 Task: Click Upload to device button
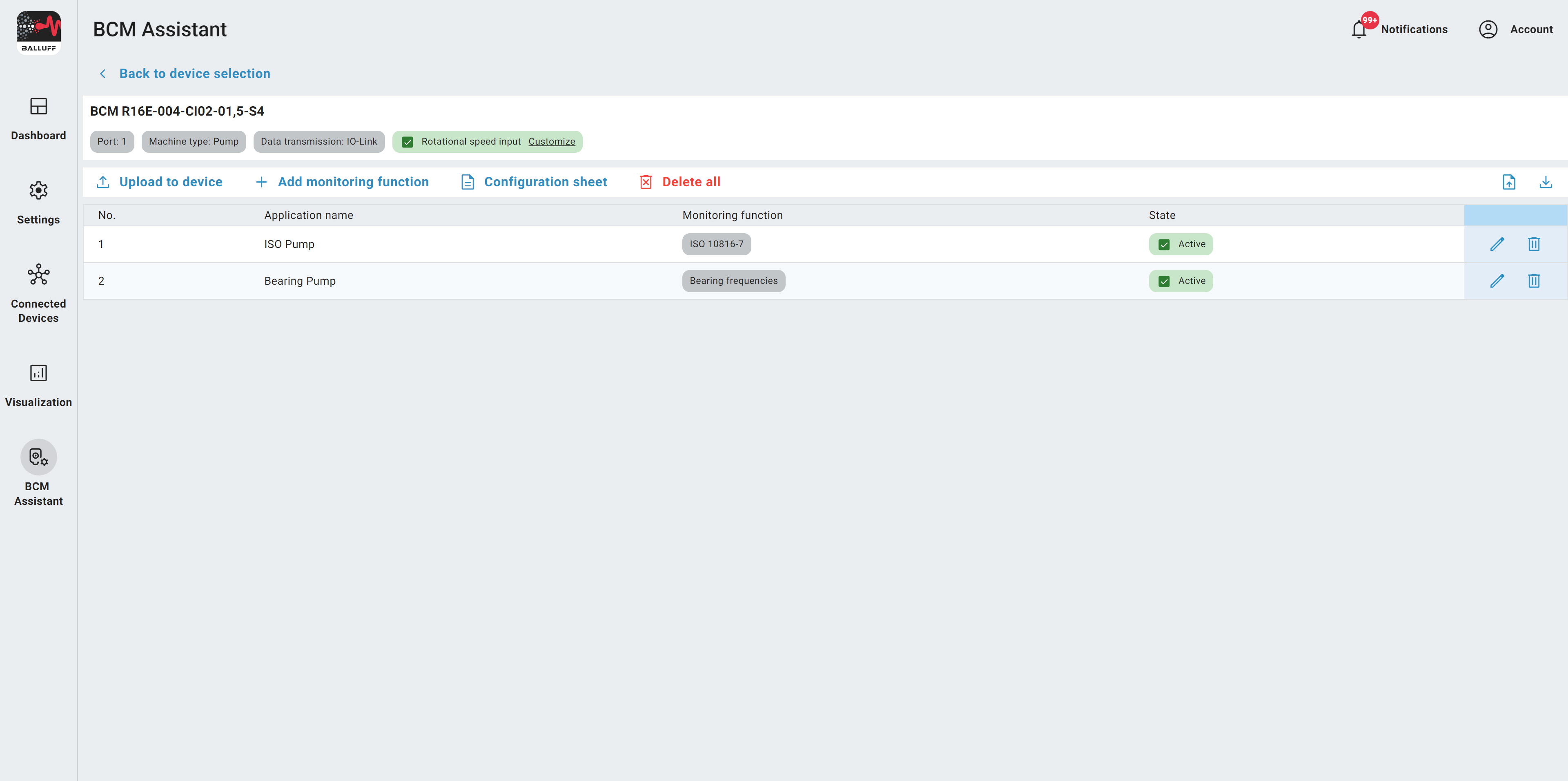[x=160, y=182]
